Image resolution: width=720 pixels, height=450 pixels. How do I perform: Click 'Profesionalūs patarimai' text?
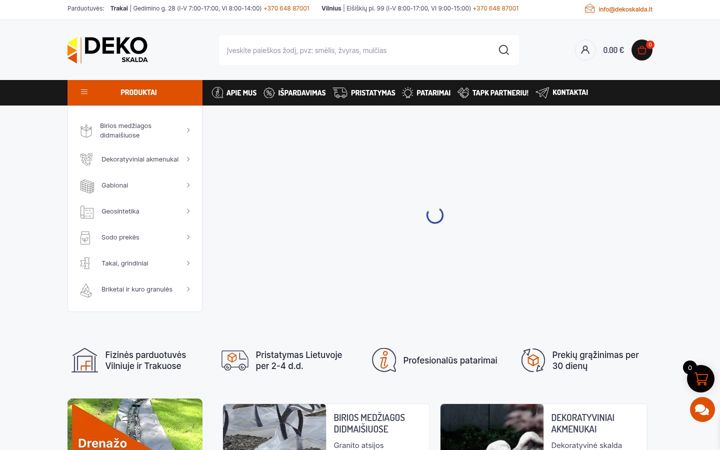pos(450,360)
